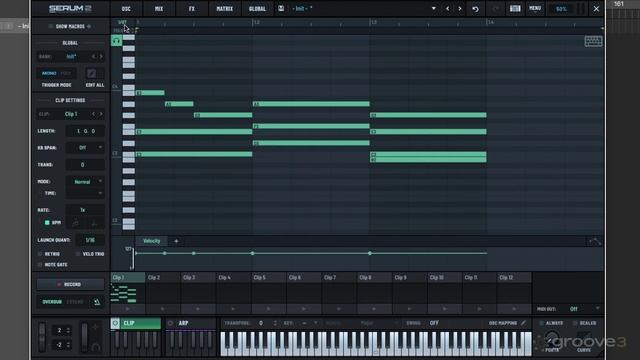This screenshot has width=640, height=360.
Task: Click play arrow under Clip 4 slot
Action: click(x=233, y=309)
